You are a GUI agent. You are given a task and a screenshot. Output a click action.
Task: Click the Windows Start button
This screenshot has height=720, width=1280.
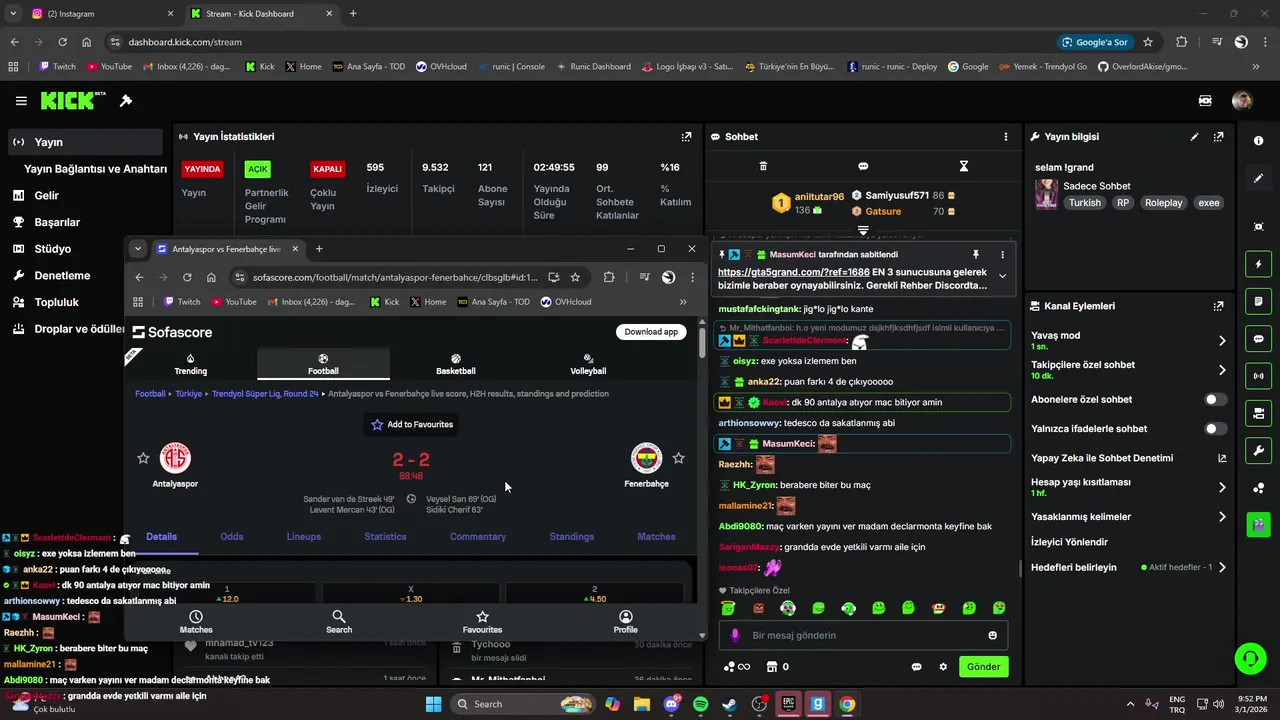coord(433,704)
